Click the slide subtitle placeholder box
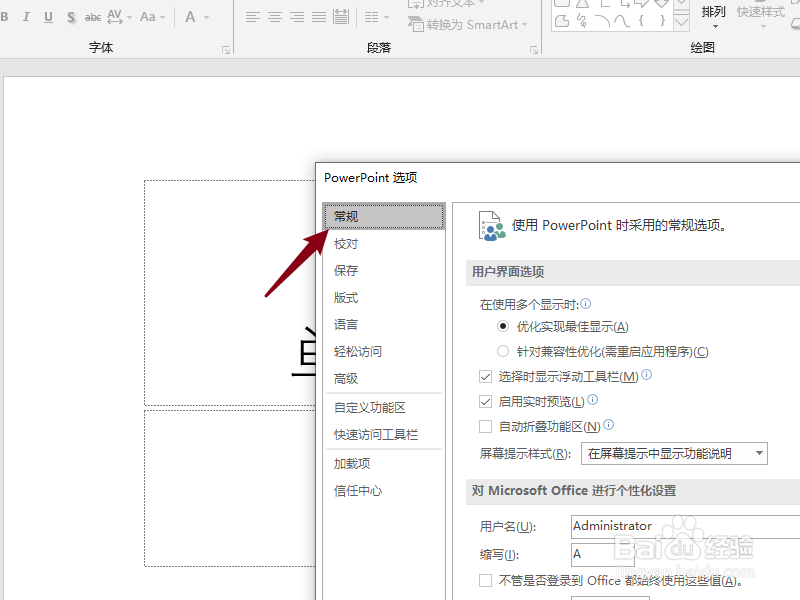Viewport: 800px width, 600px height. coord(230,488)
